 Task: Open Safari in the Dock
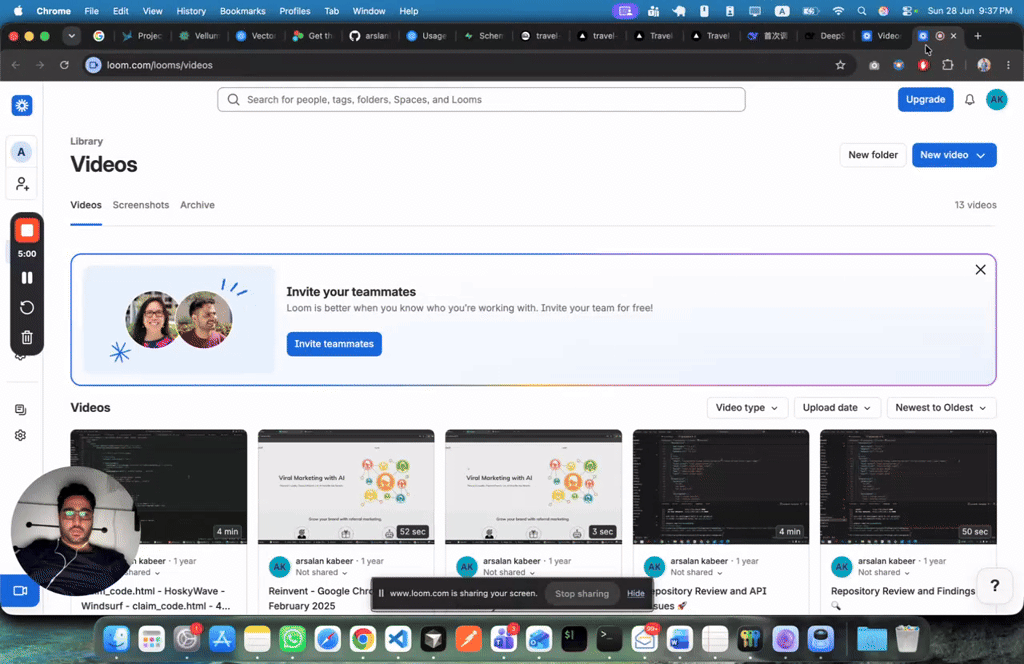tap(327, 639)
